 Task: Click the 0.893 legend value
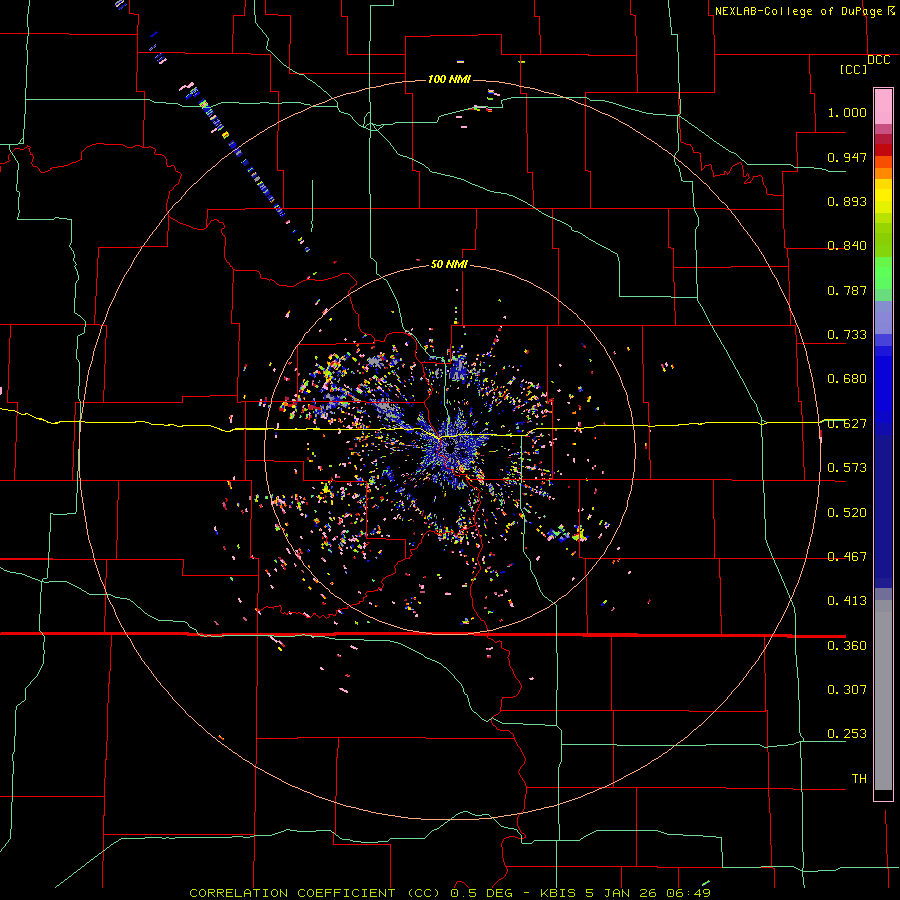[847, 201]
